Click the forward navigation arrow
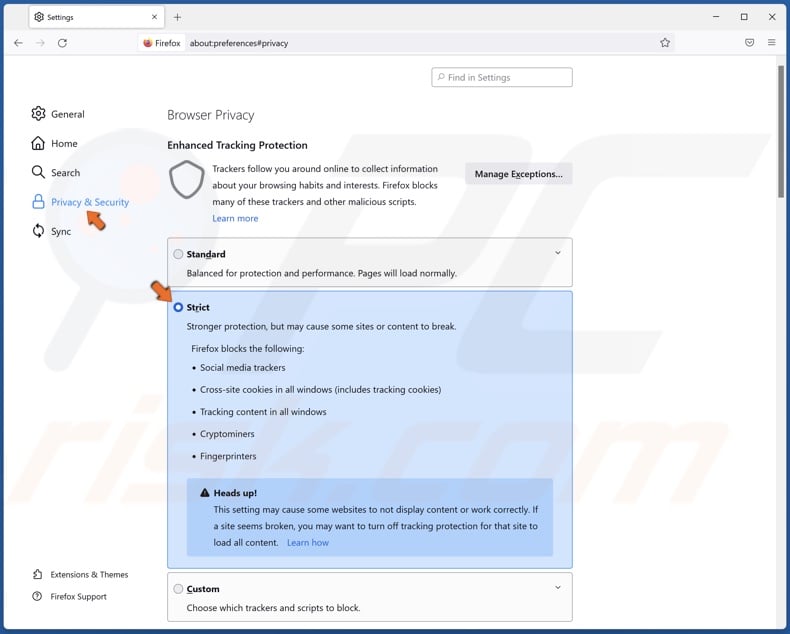Image resolution: width=790 pixels, height=634 pixels. (x=40, y=43)
